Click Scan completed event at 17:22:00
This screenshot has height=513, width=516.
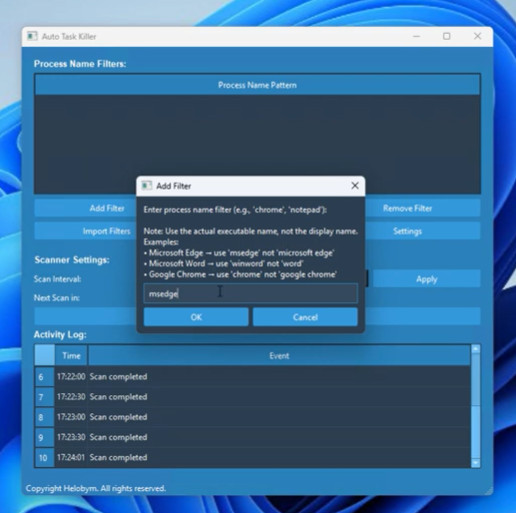tap(279, 377)
